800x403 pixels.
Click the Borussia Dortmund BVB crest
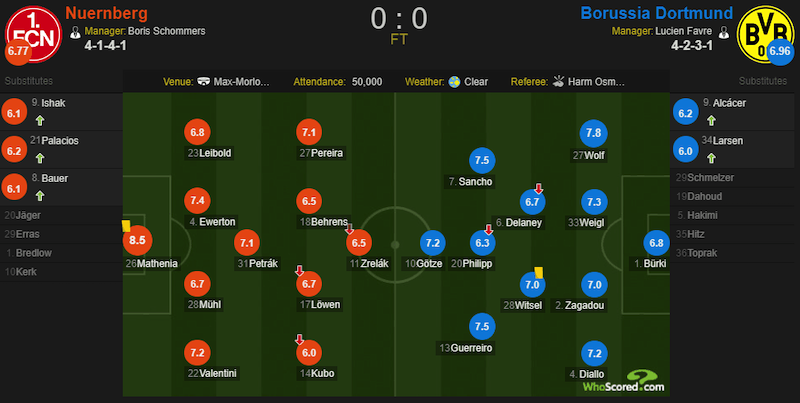(765, 34)
